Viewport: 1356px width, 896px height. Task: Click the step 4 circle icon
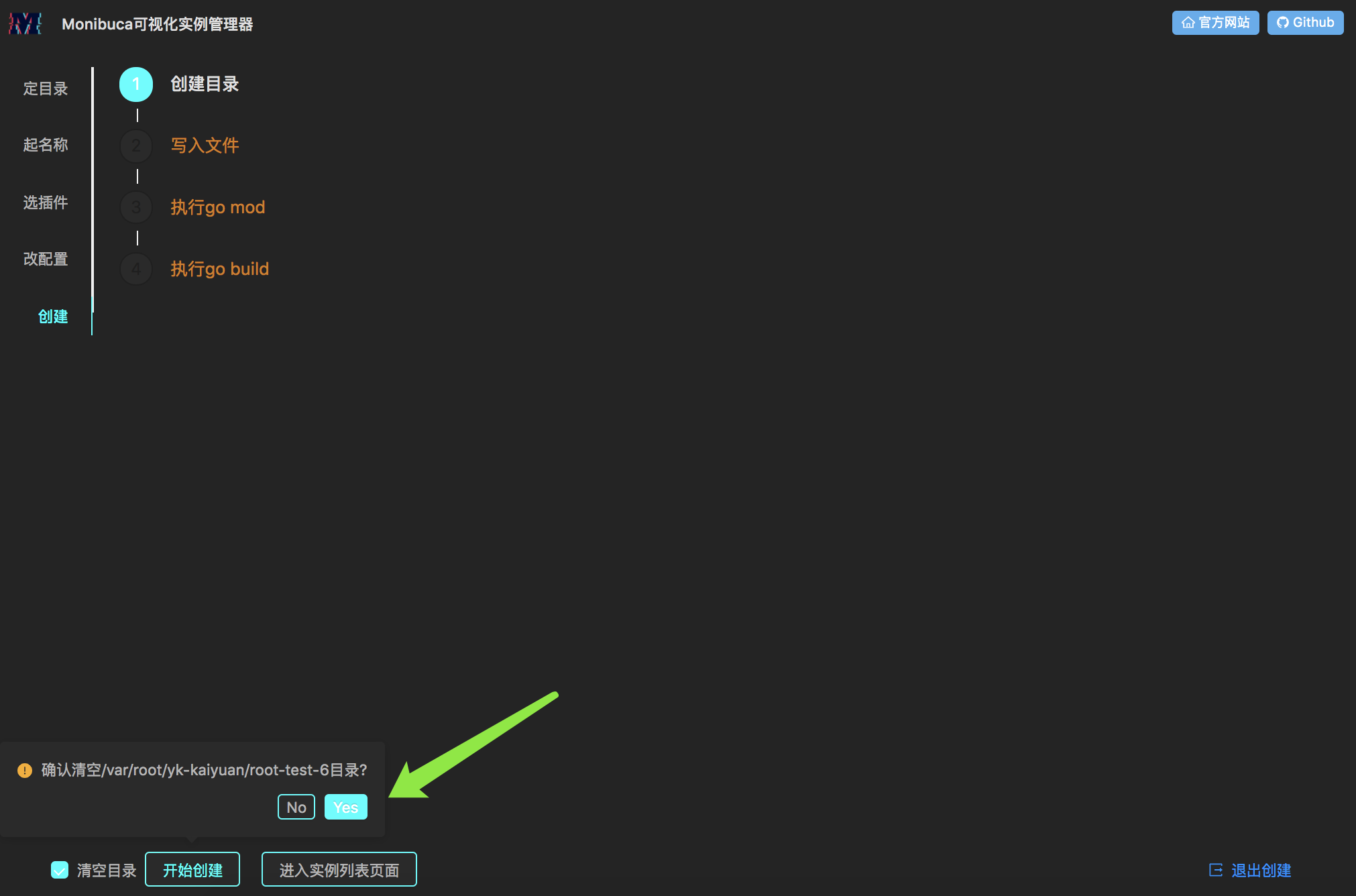(136, 269)
